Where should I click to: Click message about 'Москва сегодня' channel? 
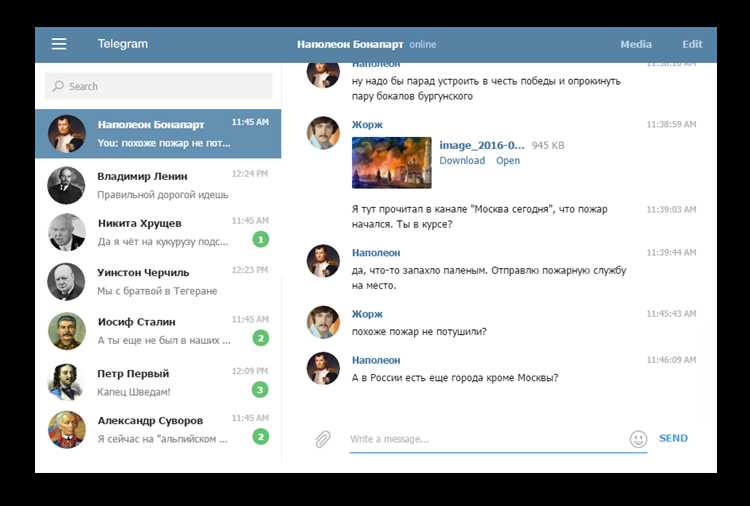pos(480,217)
